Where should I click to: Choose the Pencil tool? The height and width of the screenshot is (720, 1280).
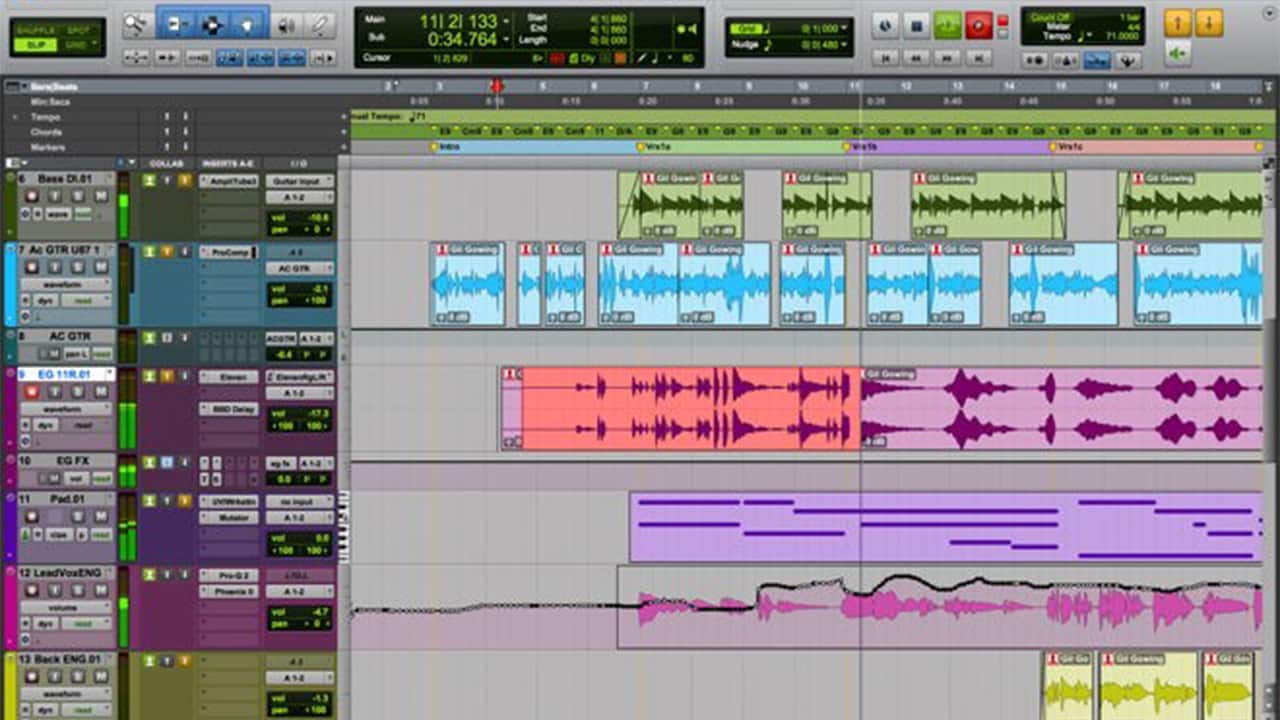(319, 24)
